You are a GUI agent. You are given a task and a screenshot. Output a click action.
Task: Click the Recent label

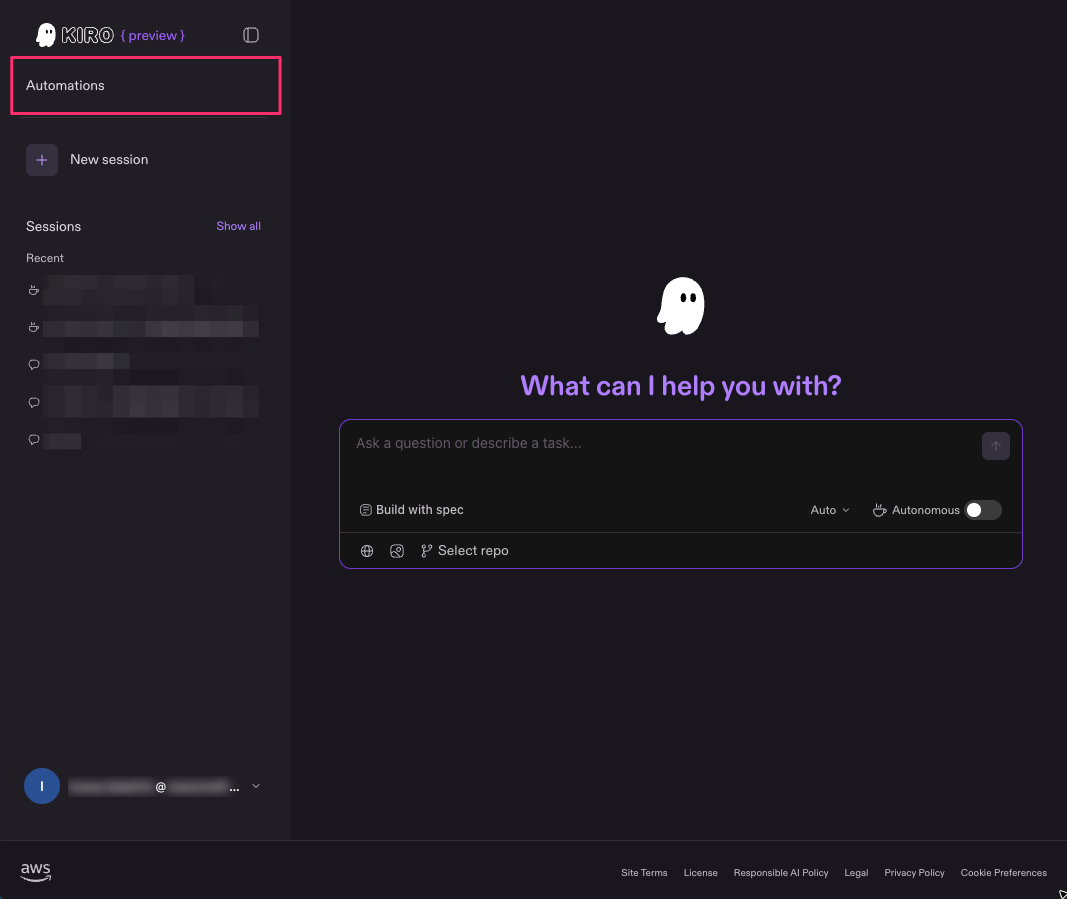point(45,258)
